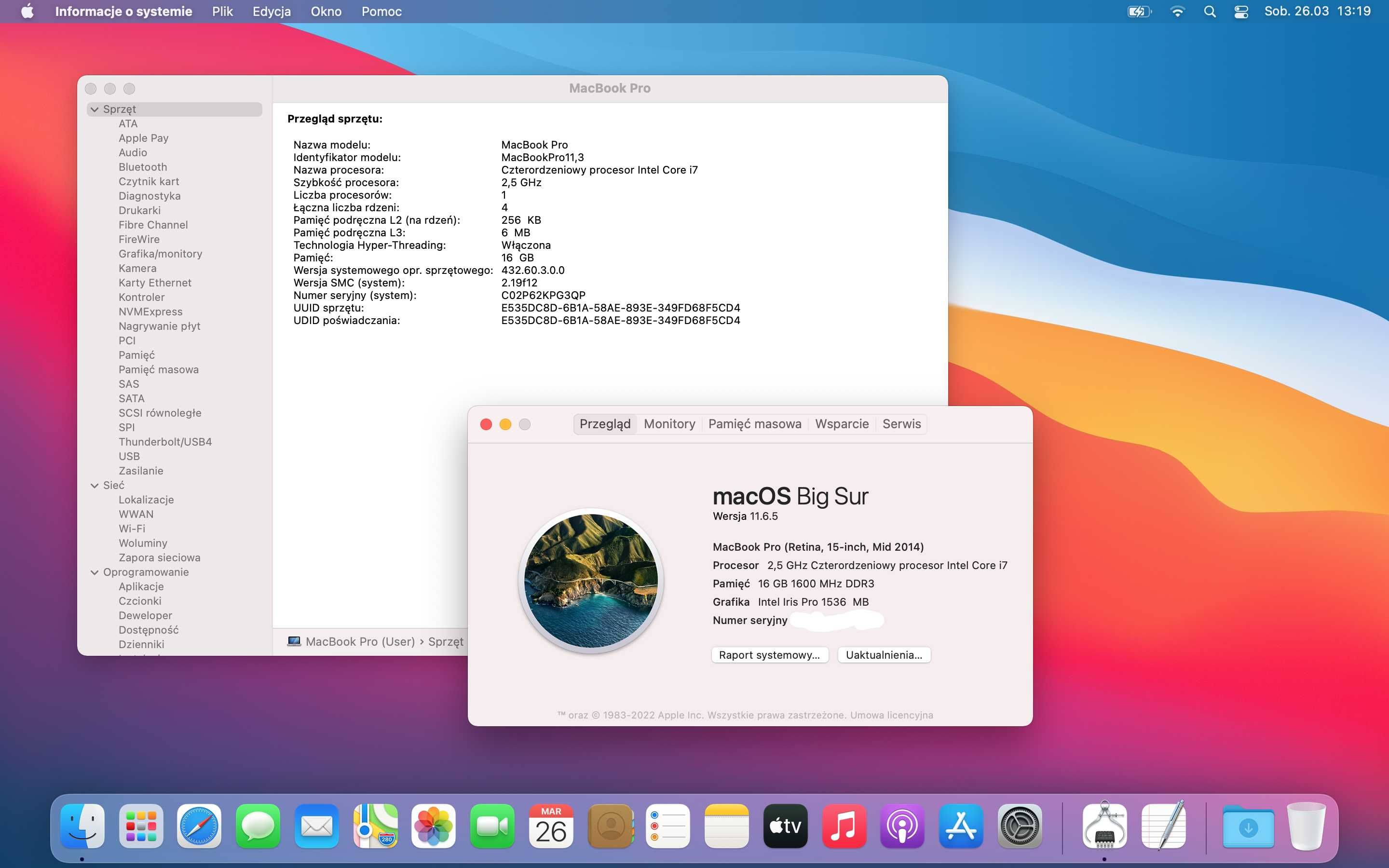Select Pamięć item in sidebar
The height and width of the screenshot is (868, 1389).
pos(137,354)
